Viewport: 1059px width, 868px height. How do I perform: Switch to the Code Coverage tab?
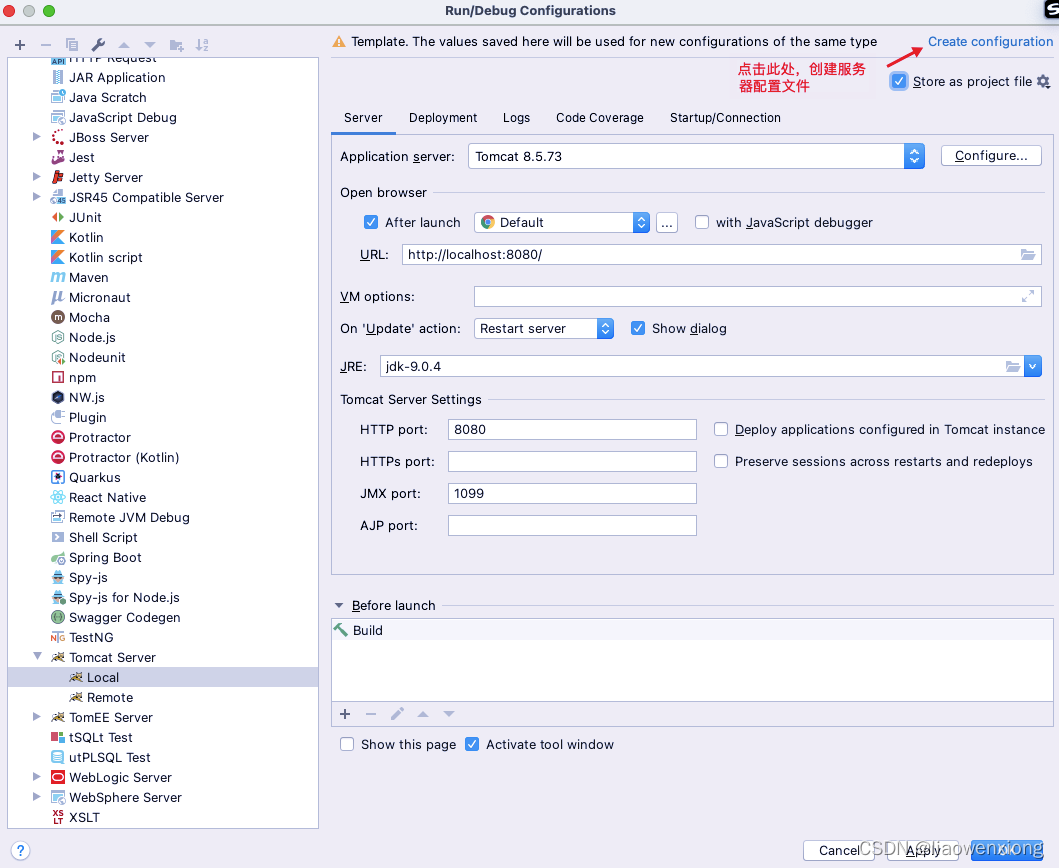tap(600, 118)
